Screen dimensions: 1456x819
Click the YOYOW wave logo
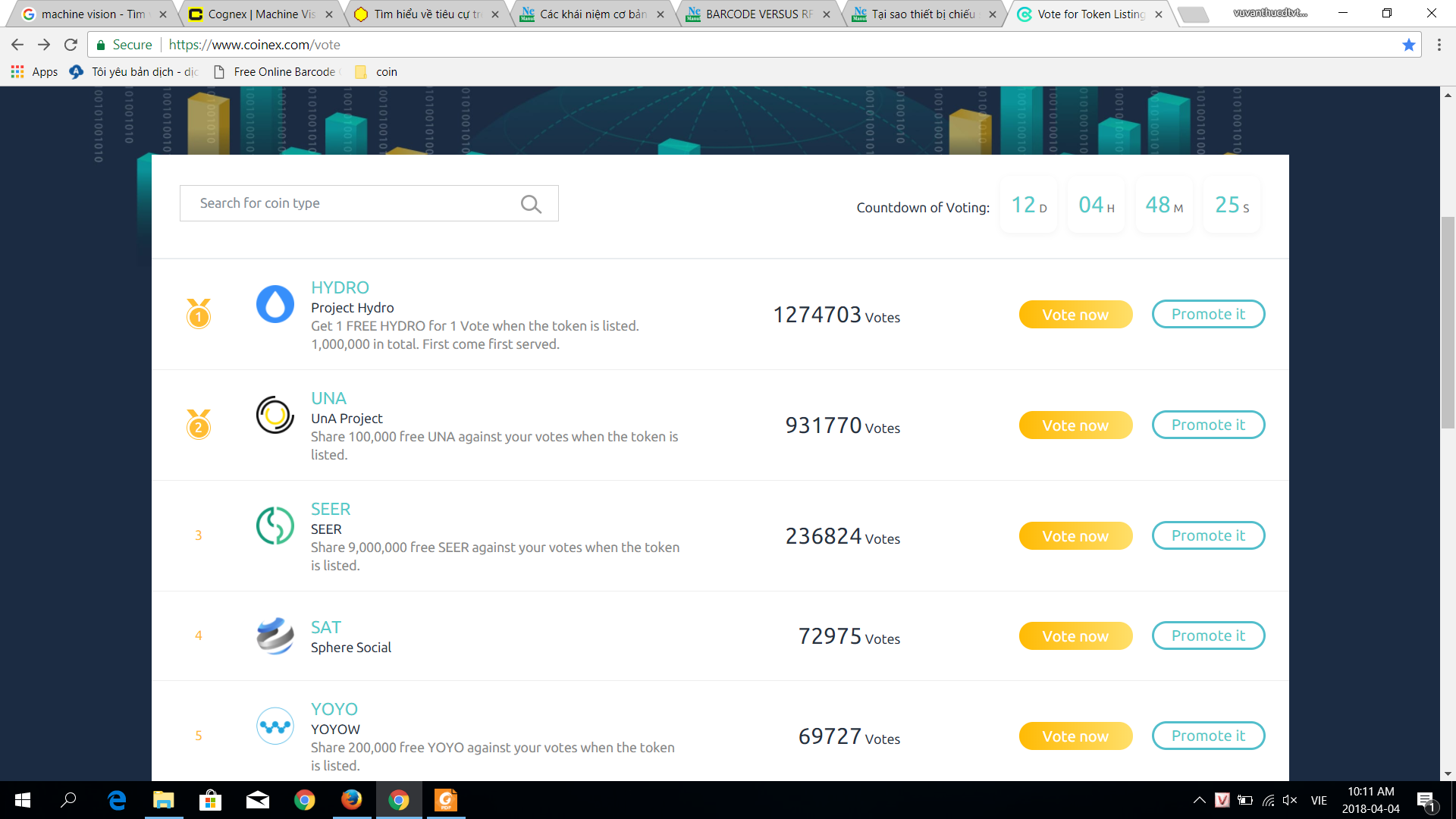275,726
